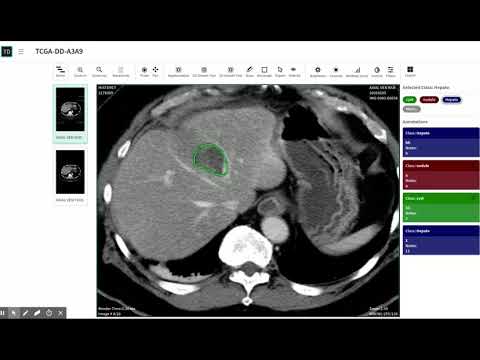Select the Pan tool with four-arrow icon
Viewport: 480px width, 360px height.
coord(155,72)
